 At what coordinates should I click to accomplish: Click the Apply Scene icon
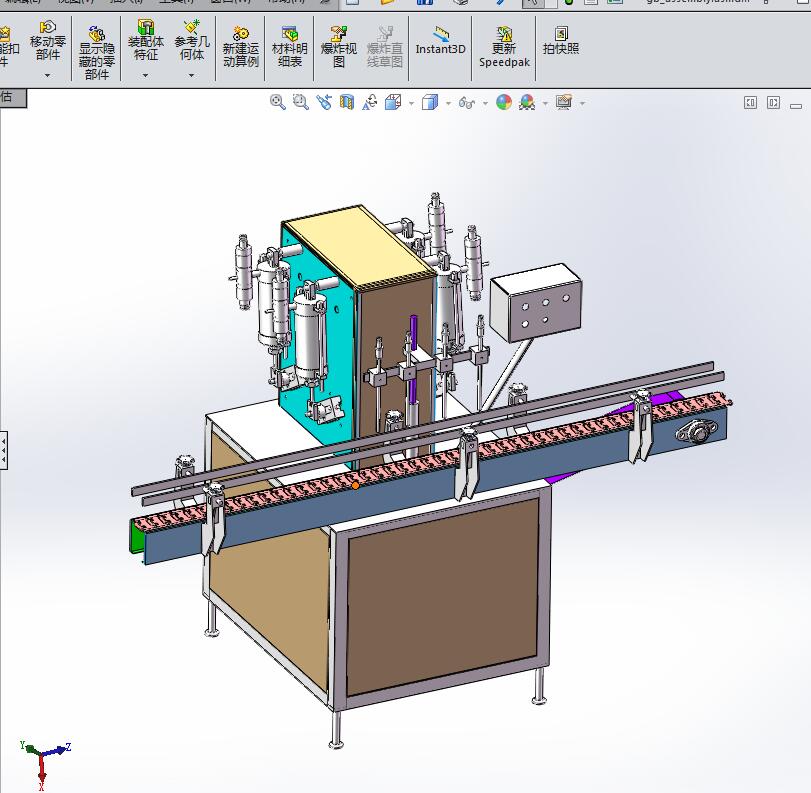pos(526,102)
